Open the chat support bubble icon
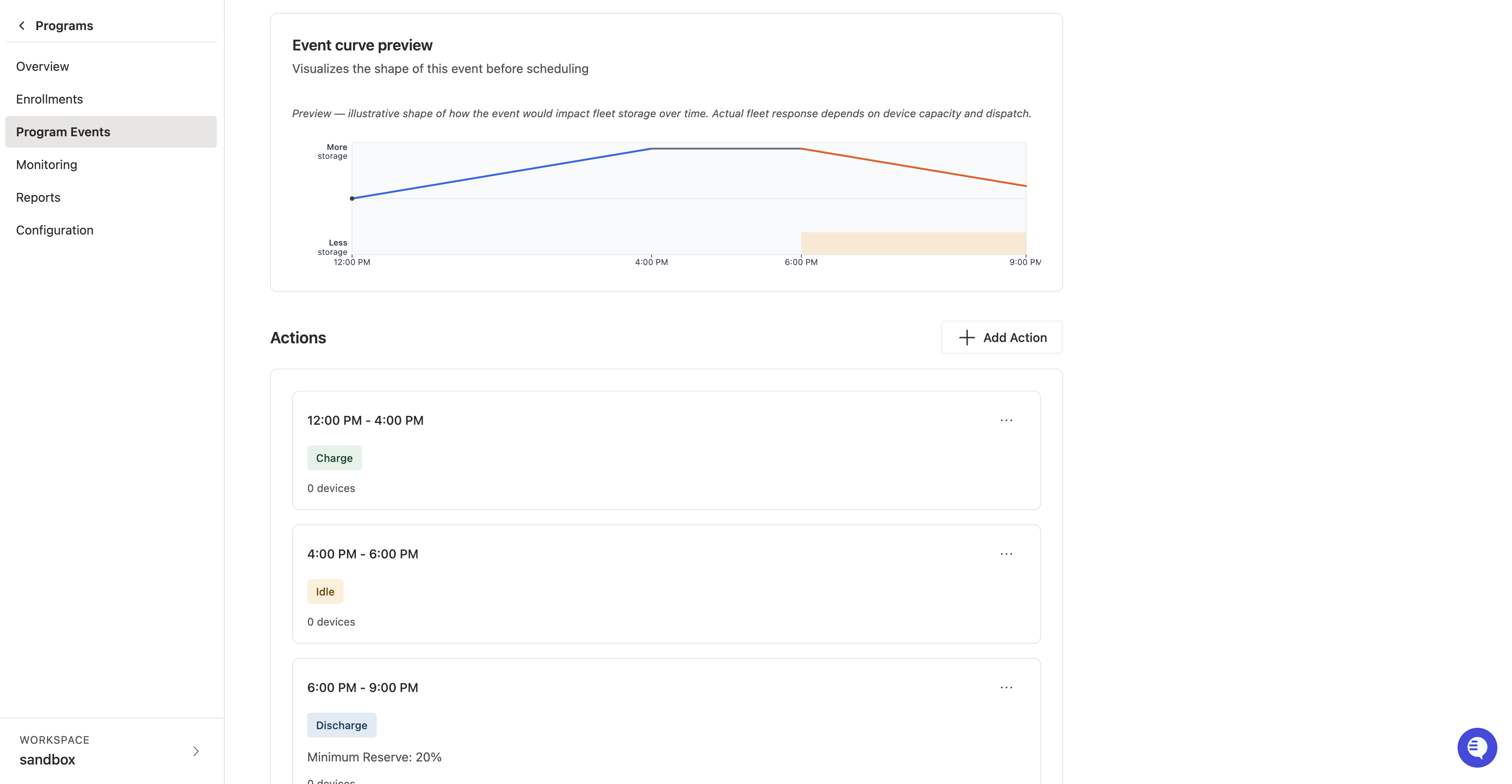 coord(1477,747)
